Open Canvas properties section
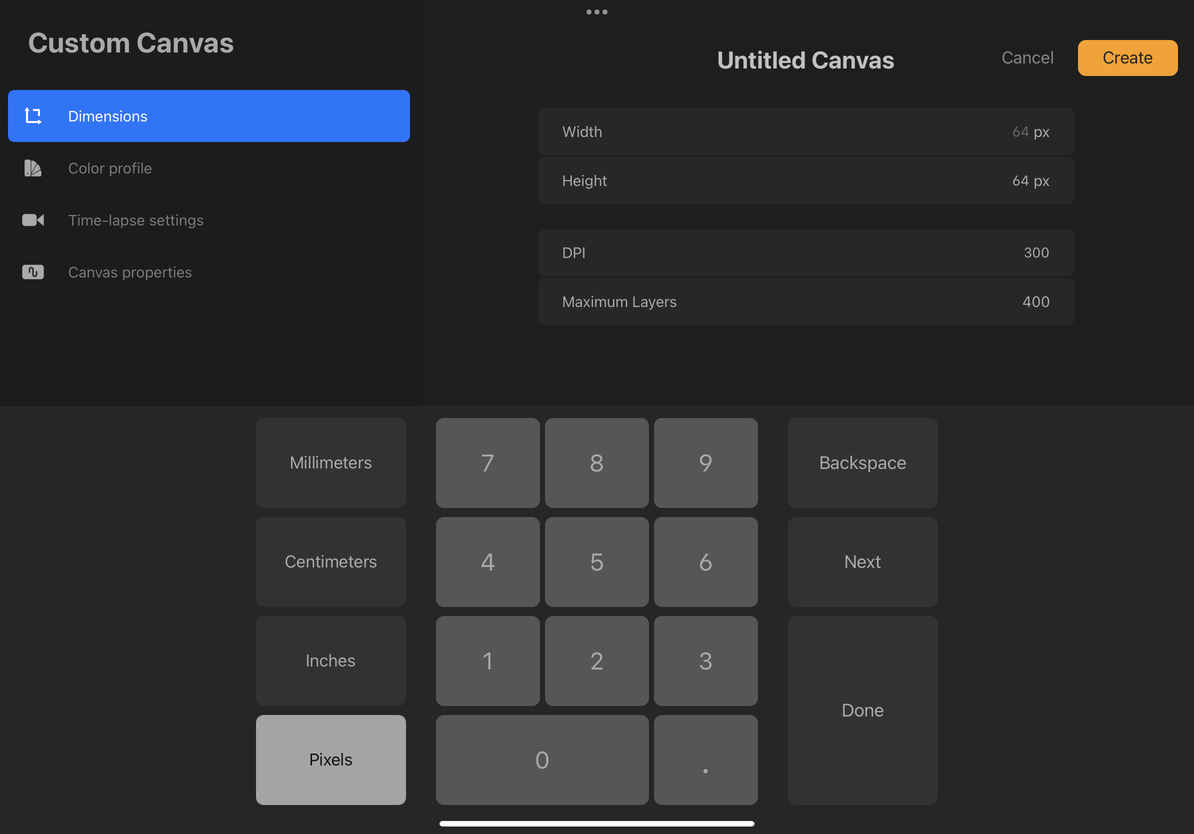This screenshot has width=1194, height=834. coord(209,272)
